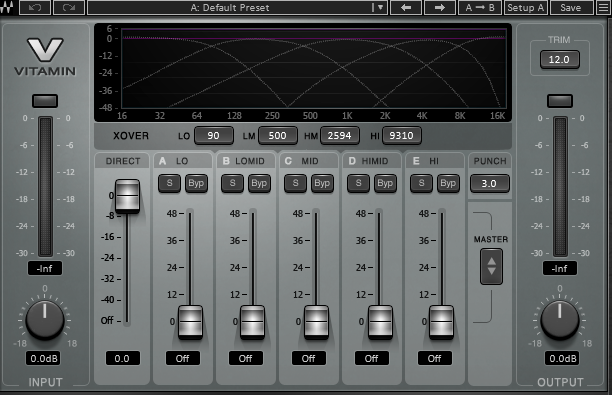Edit the E HI band Off value
Image resolution: width=612 pixels, height=395 pixels.
[x=435, y=358]
